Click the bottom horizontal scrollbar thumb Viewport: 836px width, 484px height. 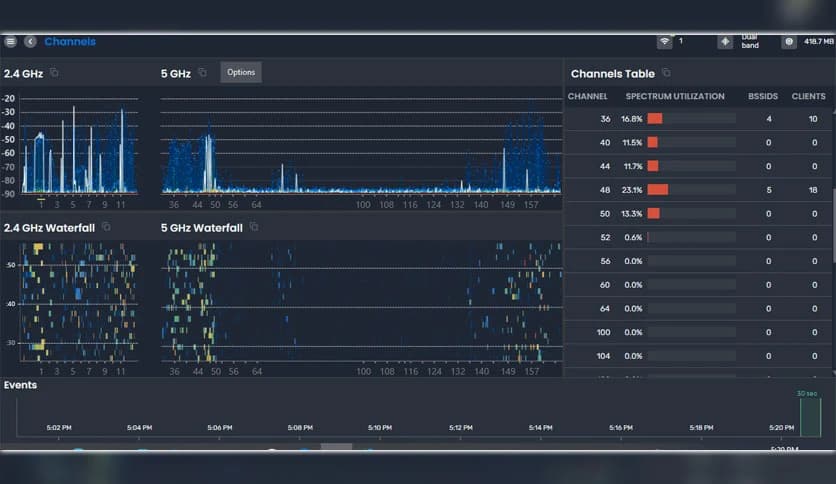[x=336, y=447]
